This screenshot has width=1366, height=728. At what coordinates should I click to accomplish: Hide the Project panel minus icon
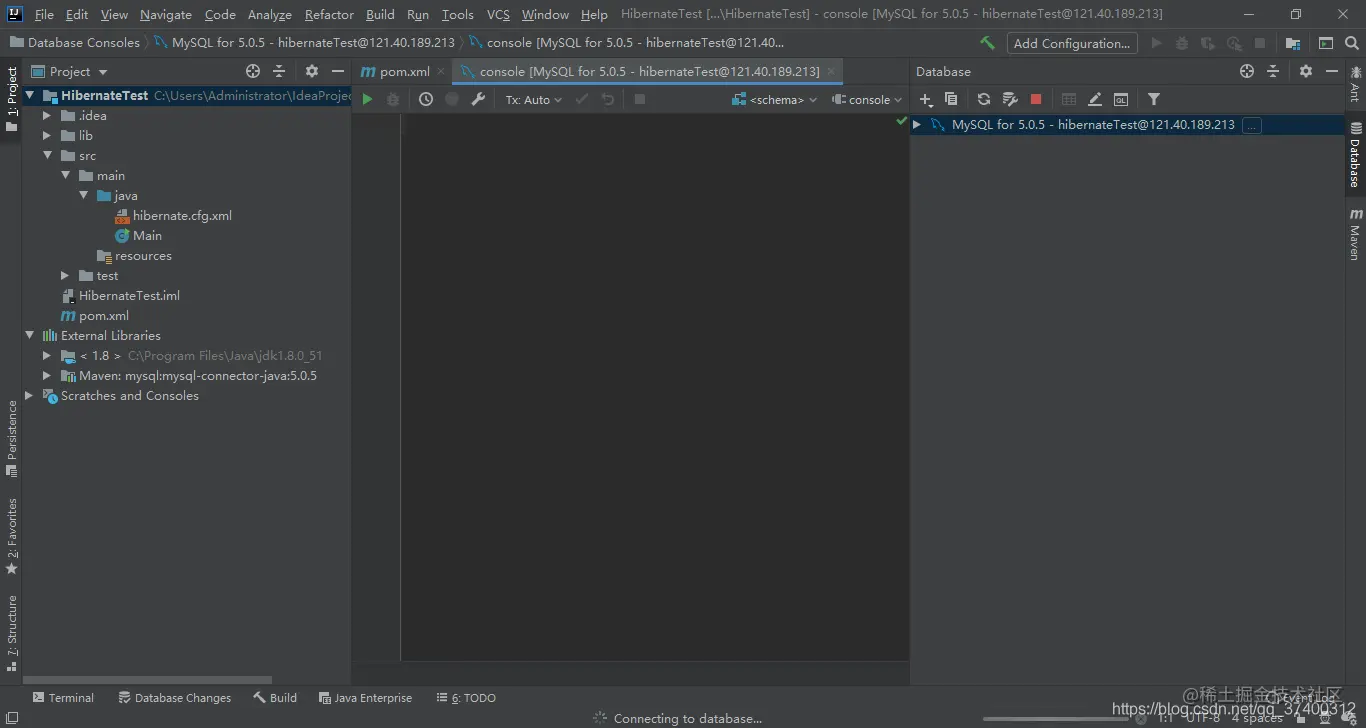tap(338, 71)
